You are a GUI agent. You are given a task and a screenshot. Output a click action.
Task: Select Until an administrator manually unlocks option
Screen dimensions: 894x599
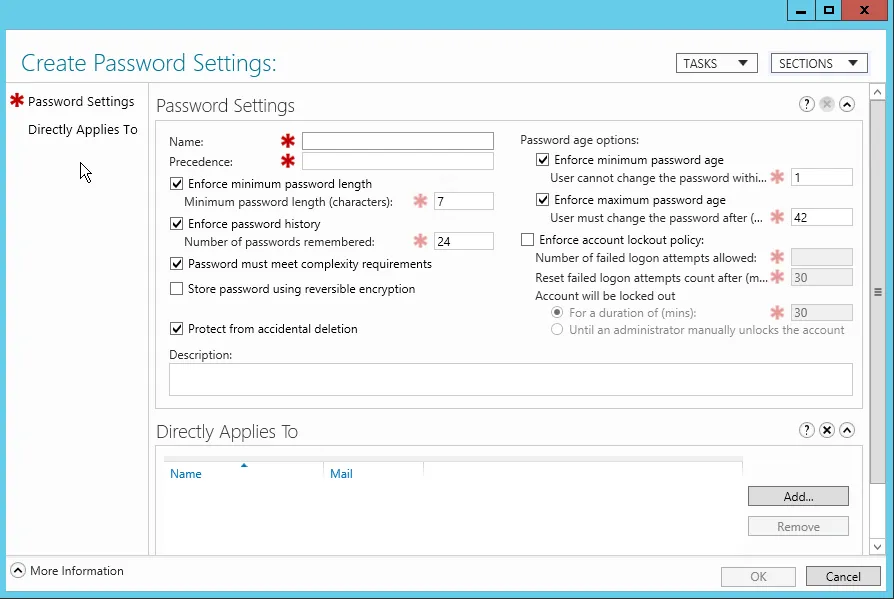(557, 329)
